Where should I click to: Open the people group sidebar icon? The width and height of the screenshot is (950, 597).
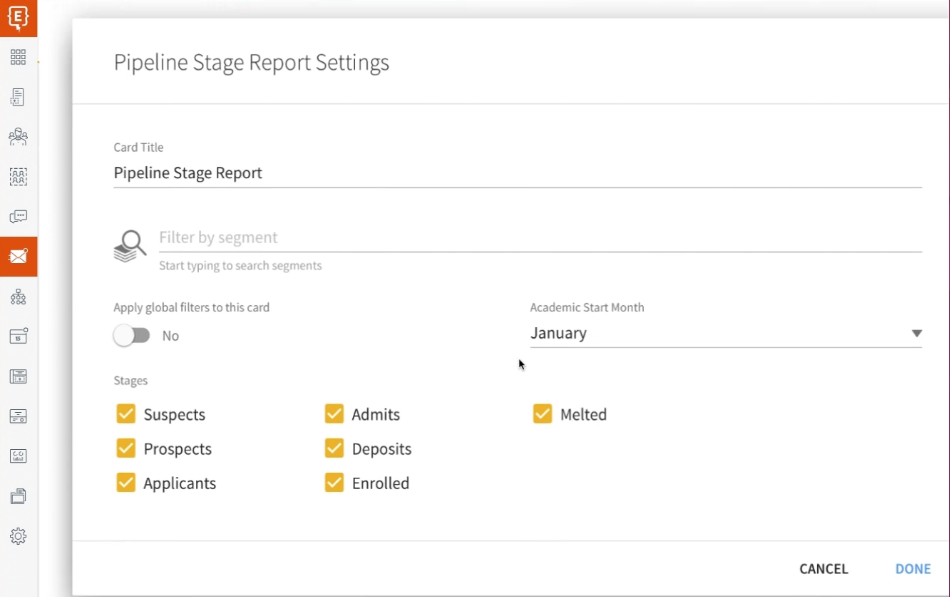point(18,137)
